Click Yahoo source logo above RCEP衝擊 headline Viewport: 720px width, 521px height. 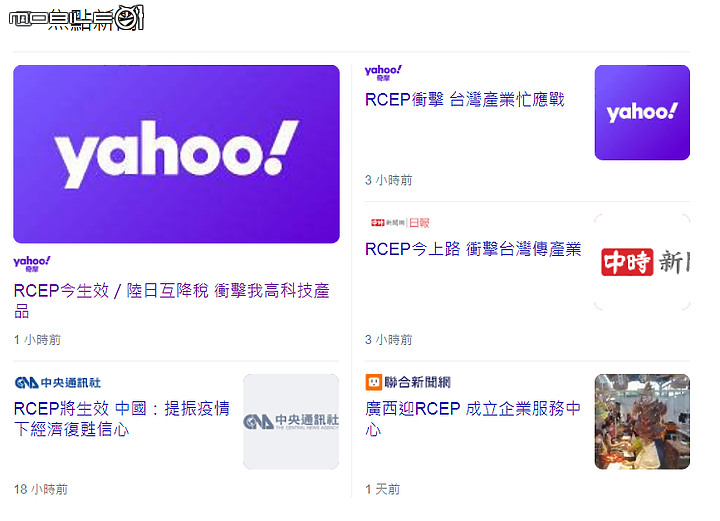tap(383, 73)
